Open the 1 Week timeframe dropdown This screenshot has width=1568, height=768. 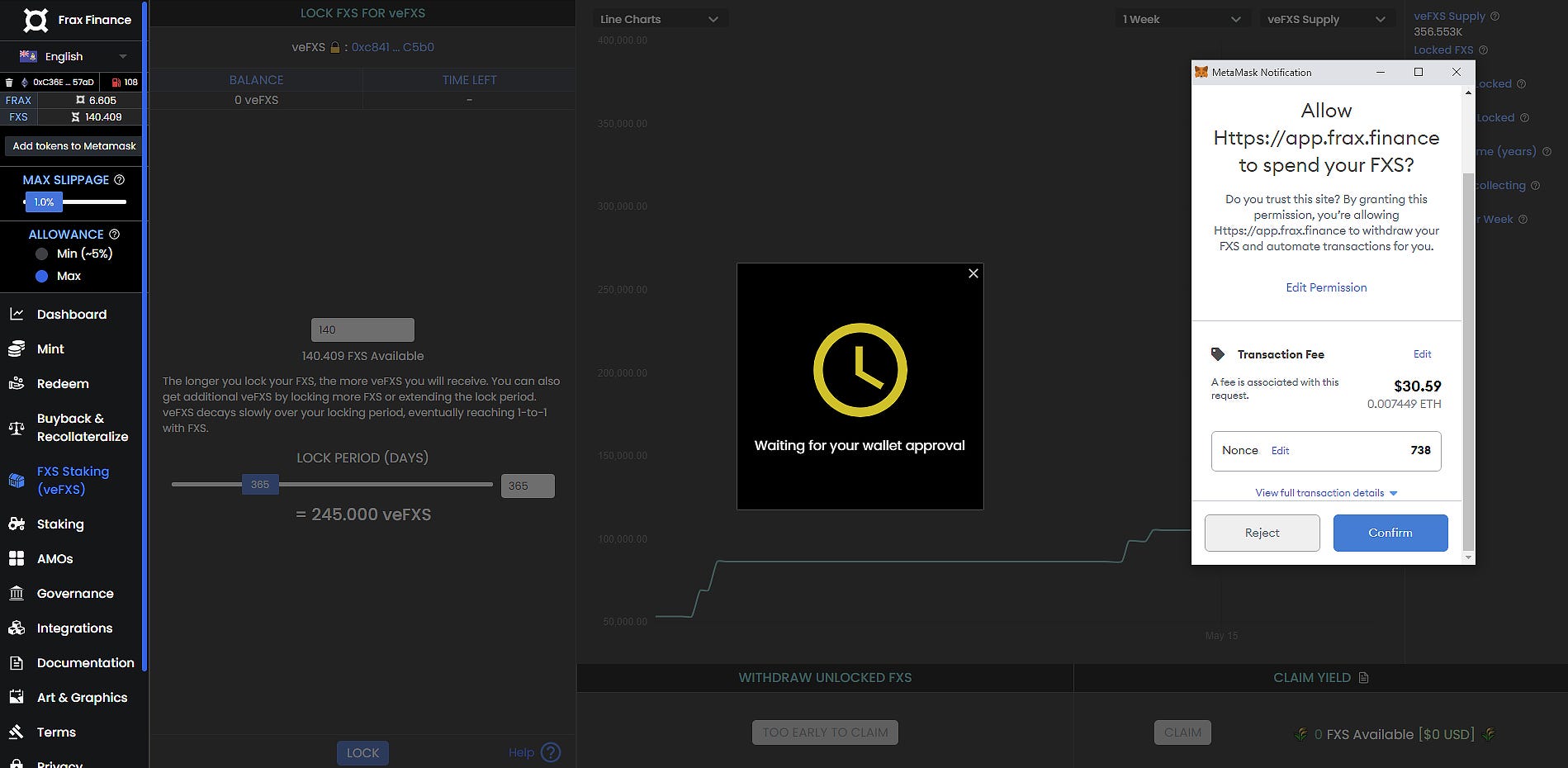coord(1182,19)
